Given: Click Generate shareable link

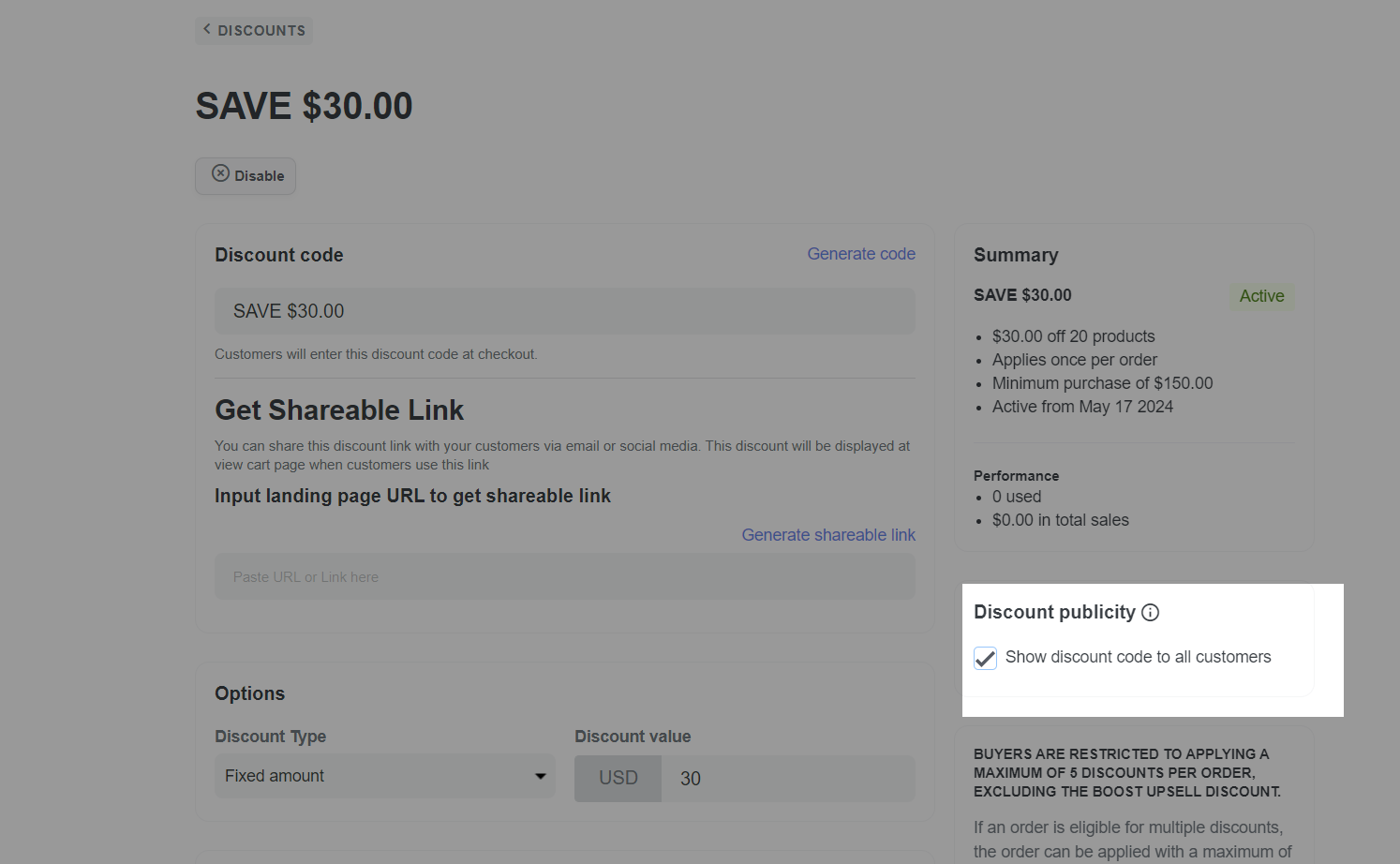Looking at the screenshot, I should click(x=828, y=535).
